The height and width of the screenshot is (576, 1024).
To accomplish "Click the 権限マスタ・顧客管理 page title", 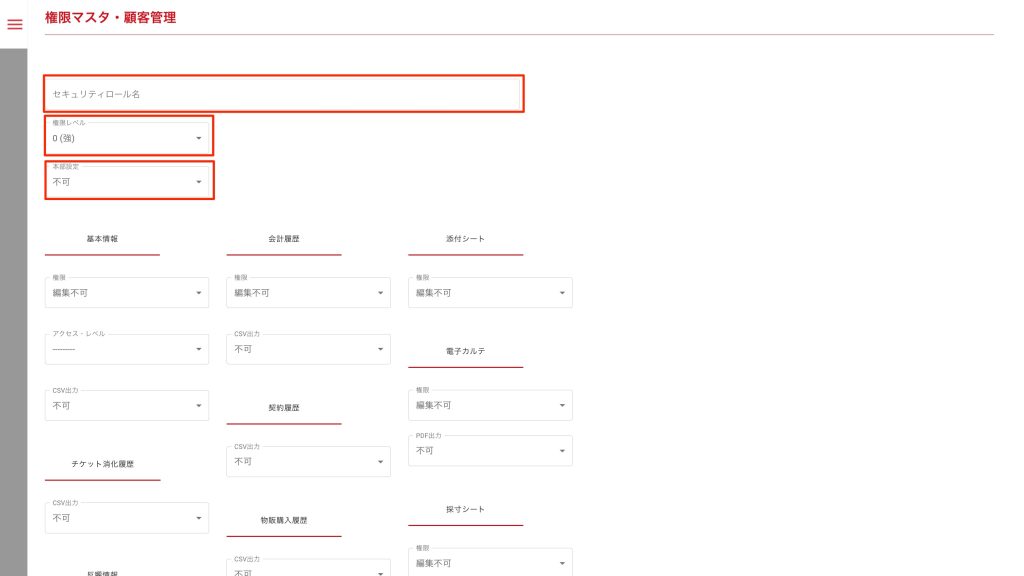I will (111, 17).
